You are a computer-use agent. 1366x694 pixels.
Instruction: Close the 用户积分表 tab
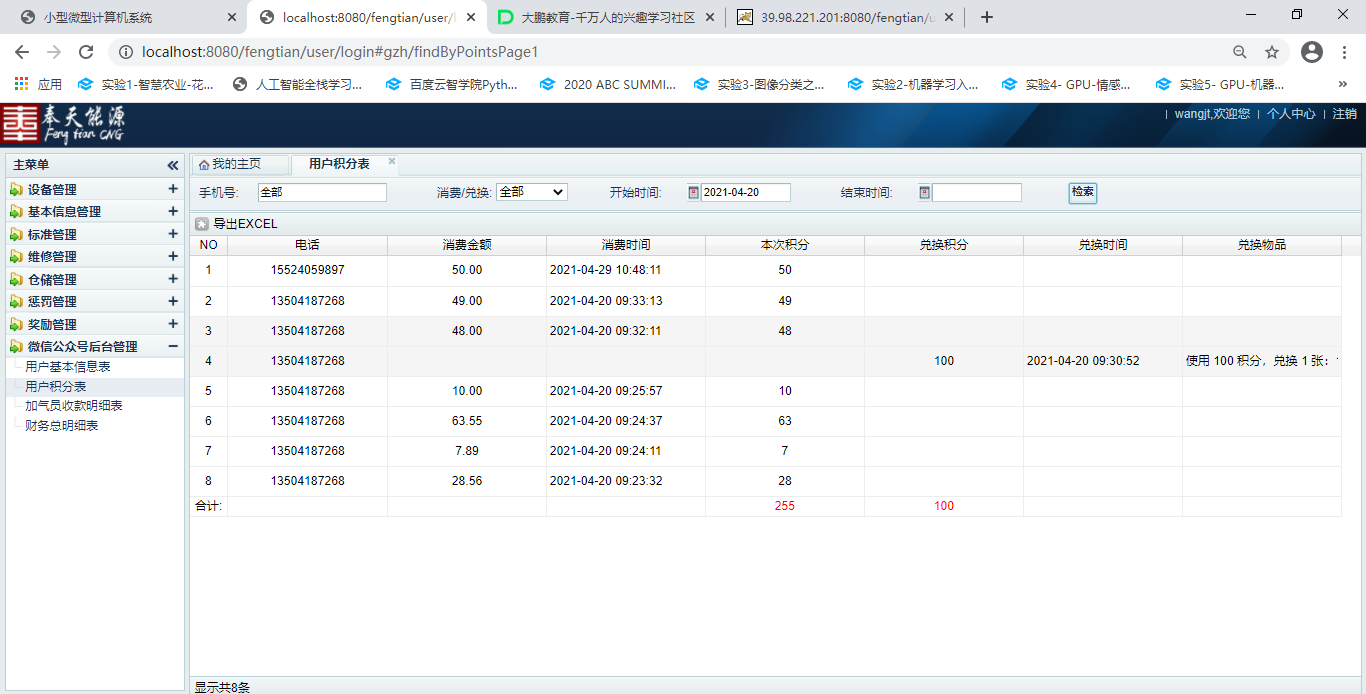pyautogui.click(x=392, y=161)
